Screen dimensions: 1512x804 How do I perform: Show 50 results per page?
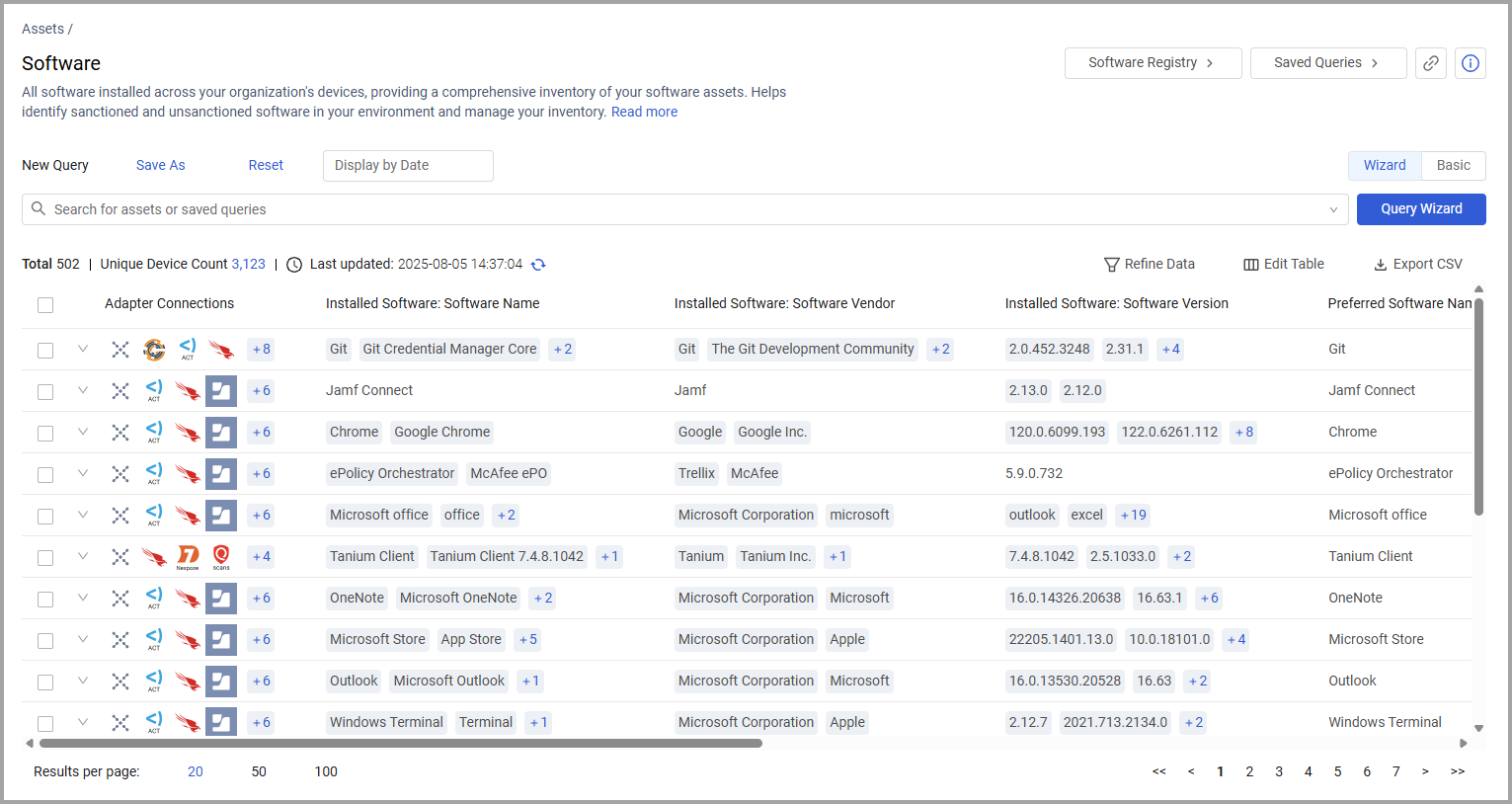tap(259, 771)
